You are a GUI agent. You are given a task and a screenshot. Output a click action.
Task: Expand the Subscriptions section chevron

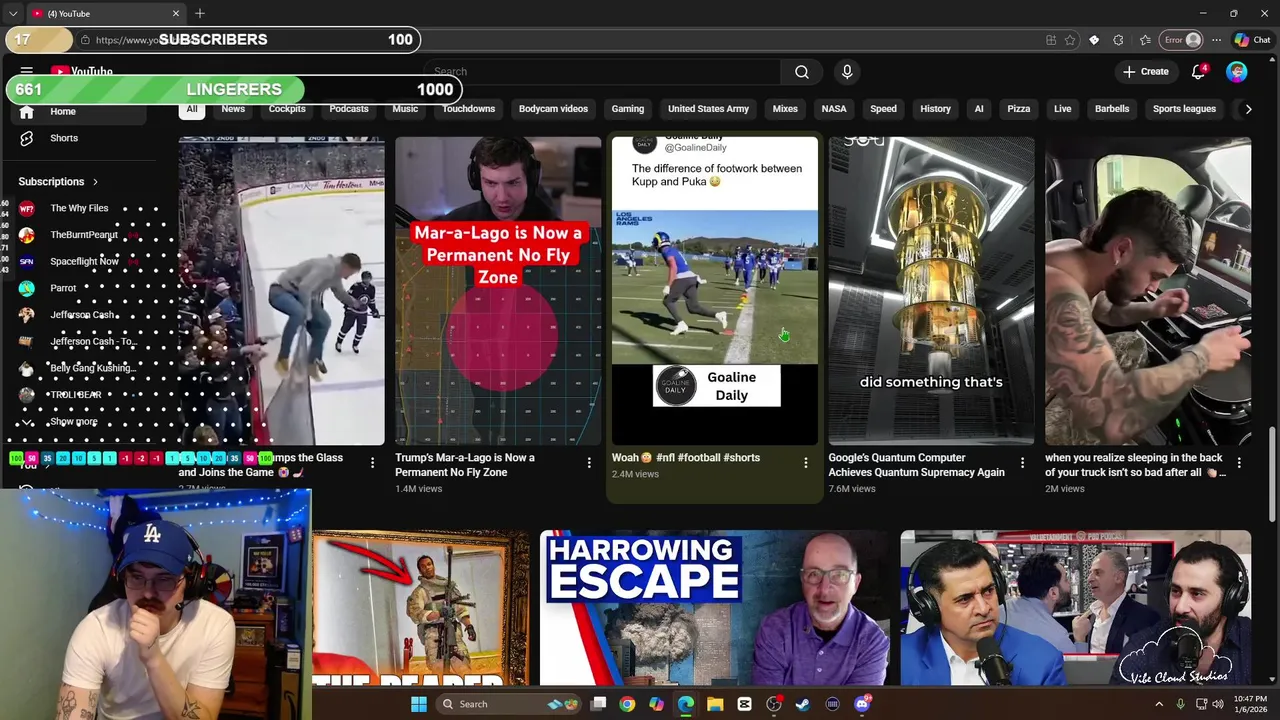95,182
